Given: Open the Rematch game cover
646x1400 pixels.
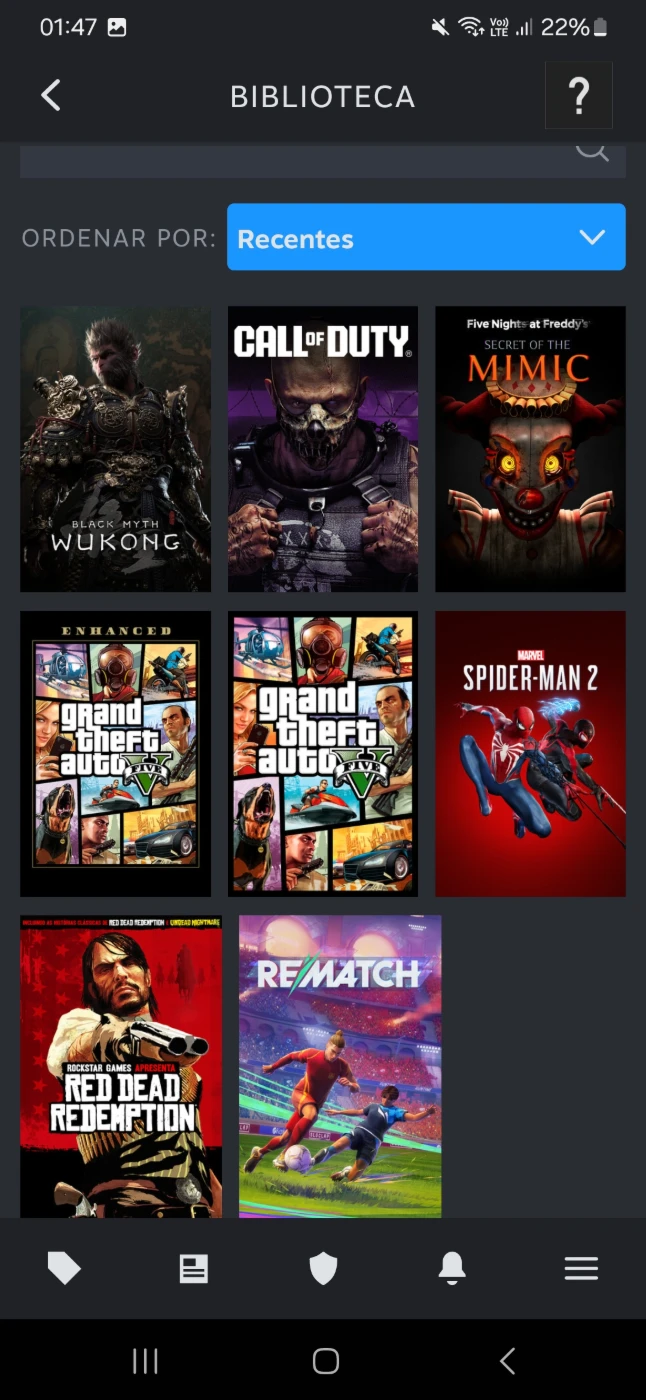Looking at the screenshot, I should (x=340, y=1066).
